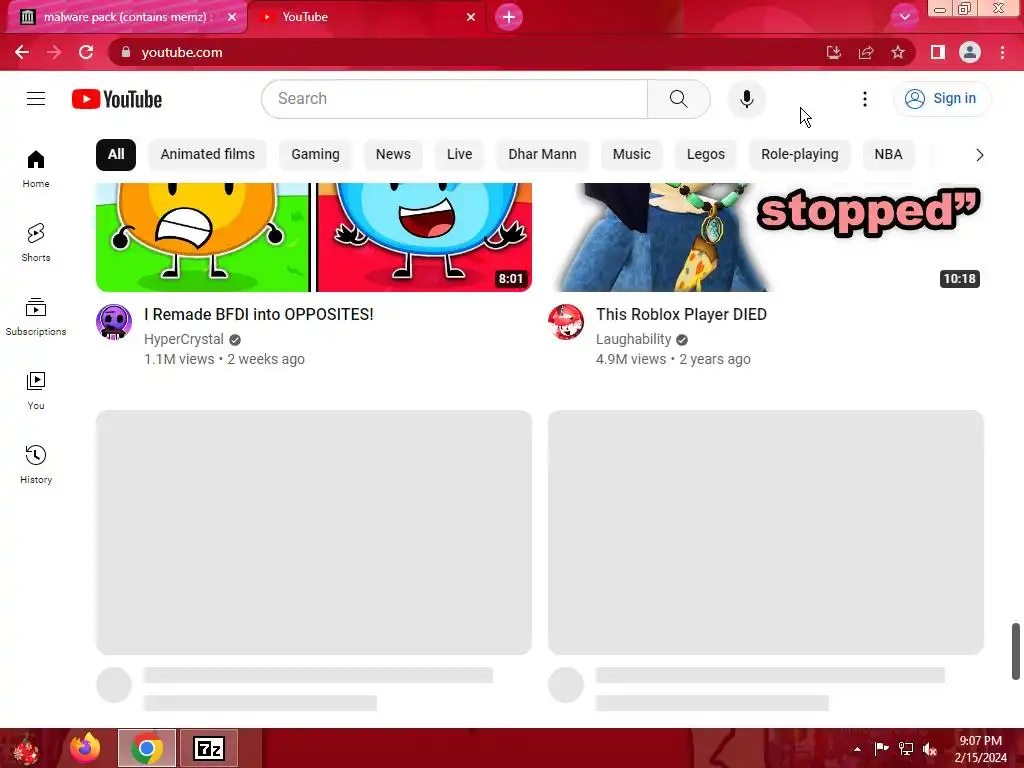This screenshot has height=768, width=1024.
Task: Open the taskbar clock showing 9:07 PM
Action: [980, 749]
